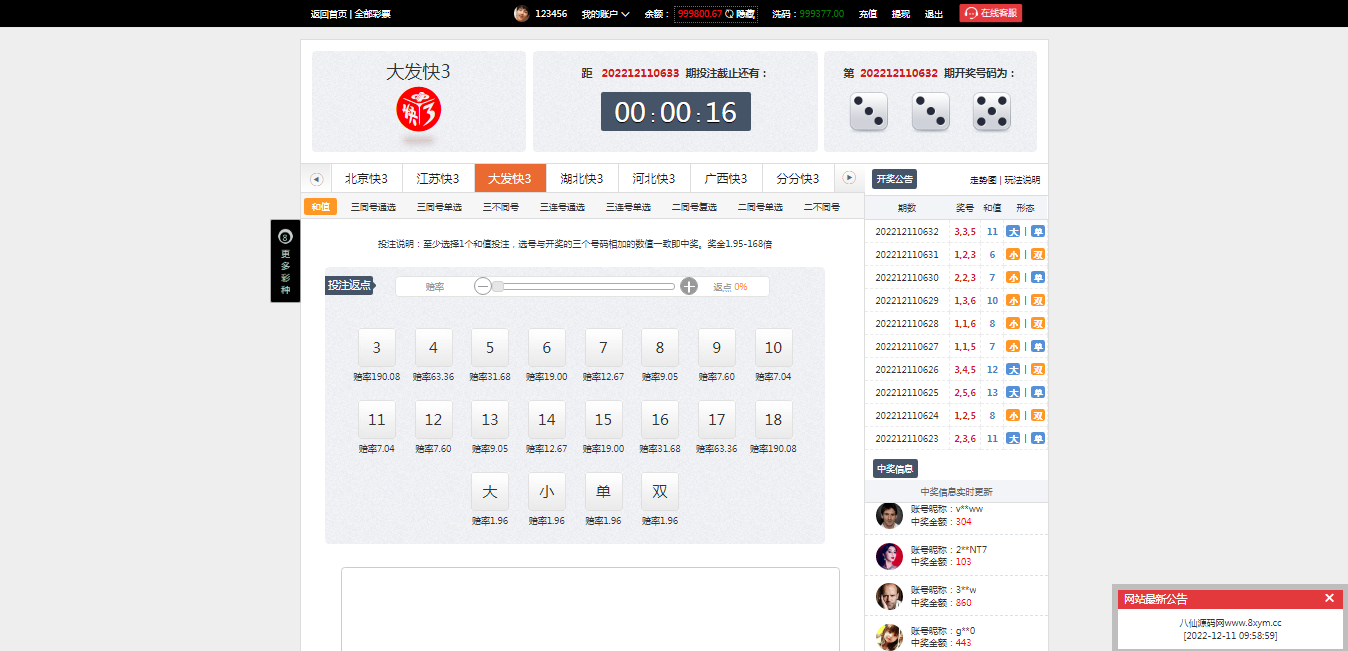Click the 开奖公告 heading button
Screen dimensions: 1348x651
pyautogui.click(x=894, y=179)
